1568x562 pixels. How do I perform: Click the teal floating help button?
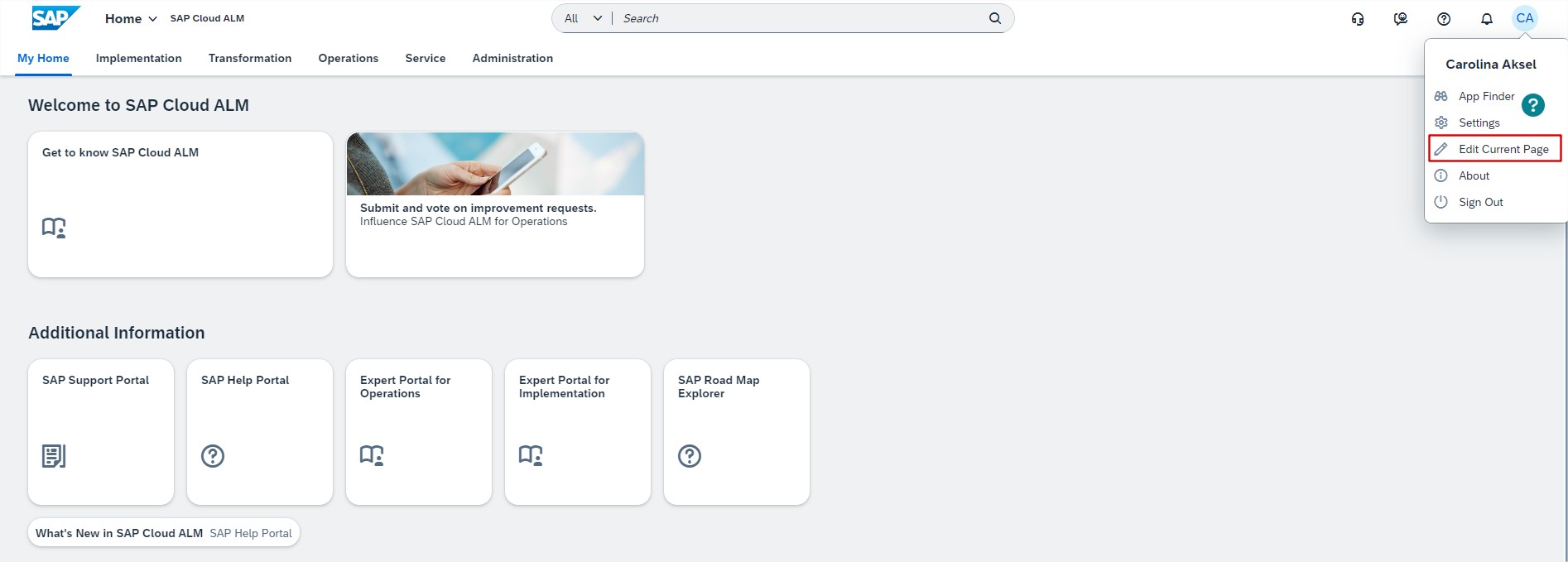tap(1533, 105)
